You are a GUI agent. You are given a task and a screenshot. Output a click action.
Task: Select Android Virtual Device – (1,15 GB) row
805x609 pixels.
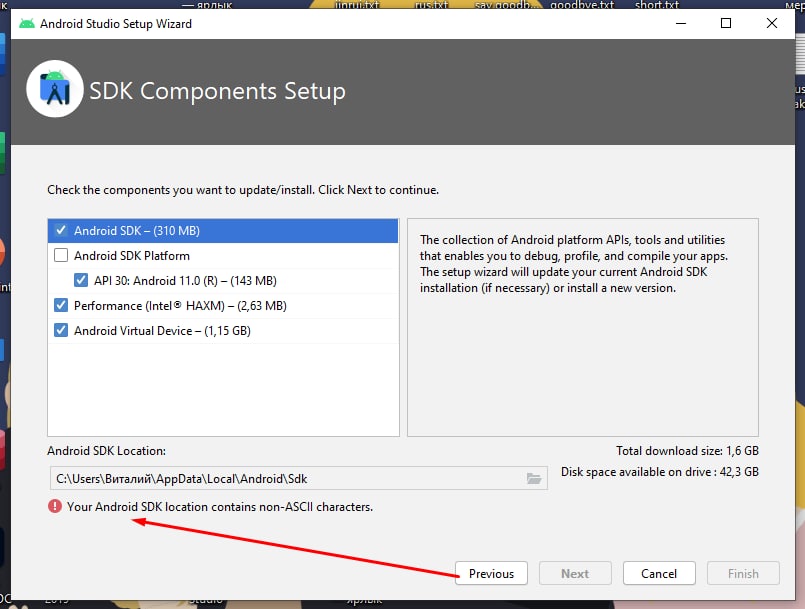click(223, 331)
